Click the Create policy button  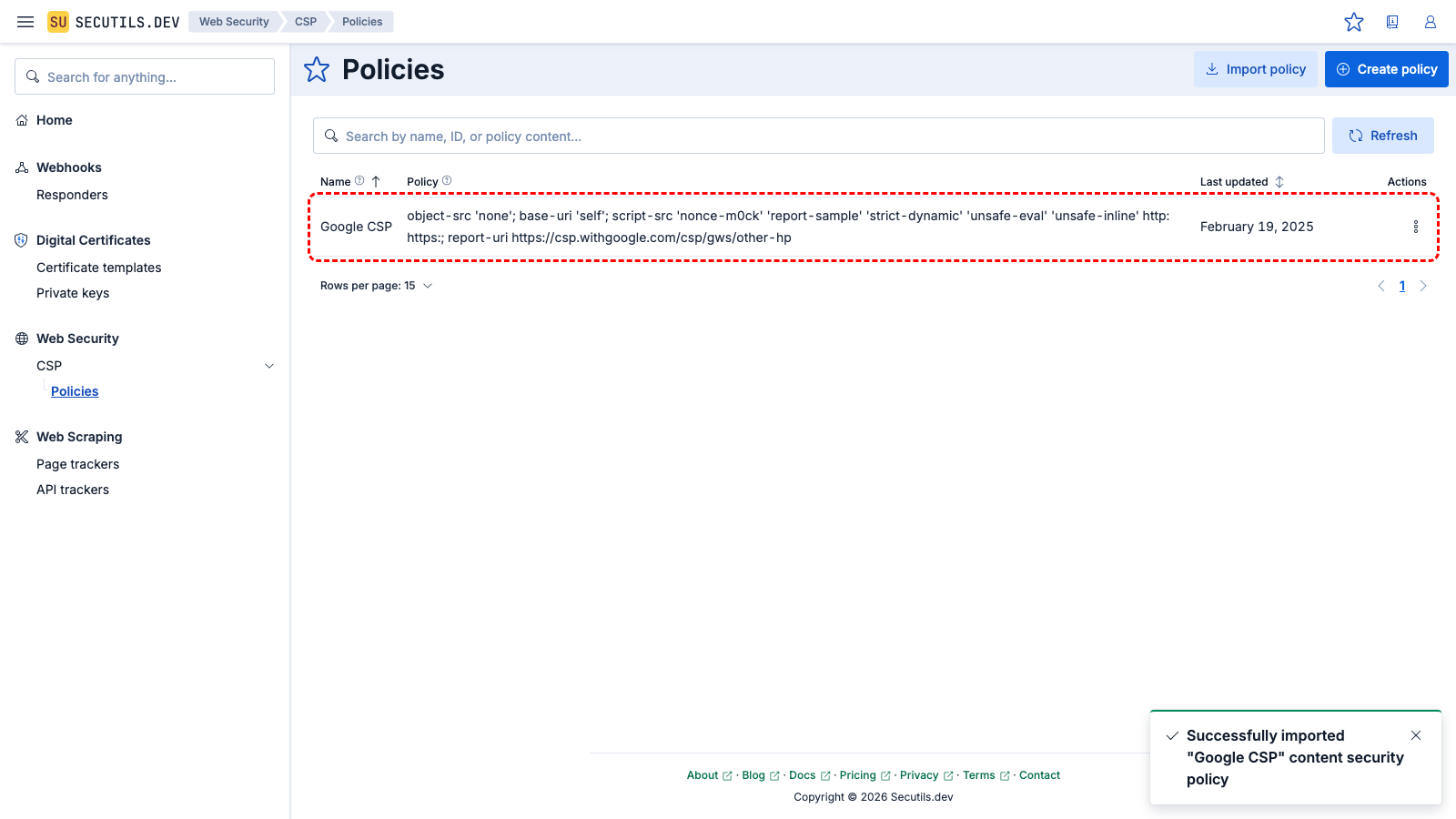click(1386, 68)
